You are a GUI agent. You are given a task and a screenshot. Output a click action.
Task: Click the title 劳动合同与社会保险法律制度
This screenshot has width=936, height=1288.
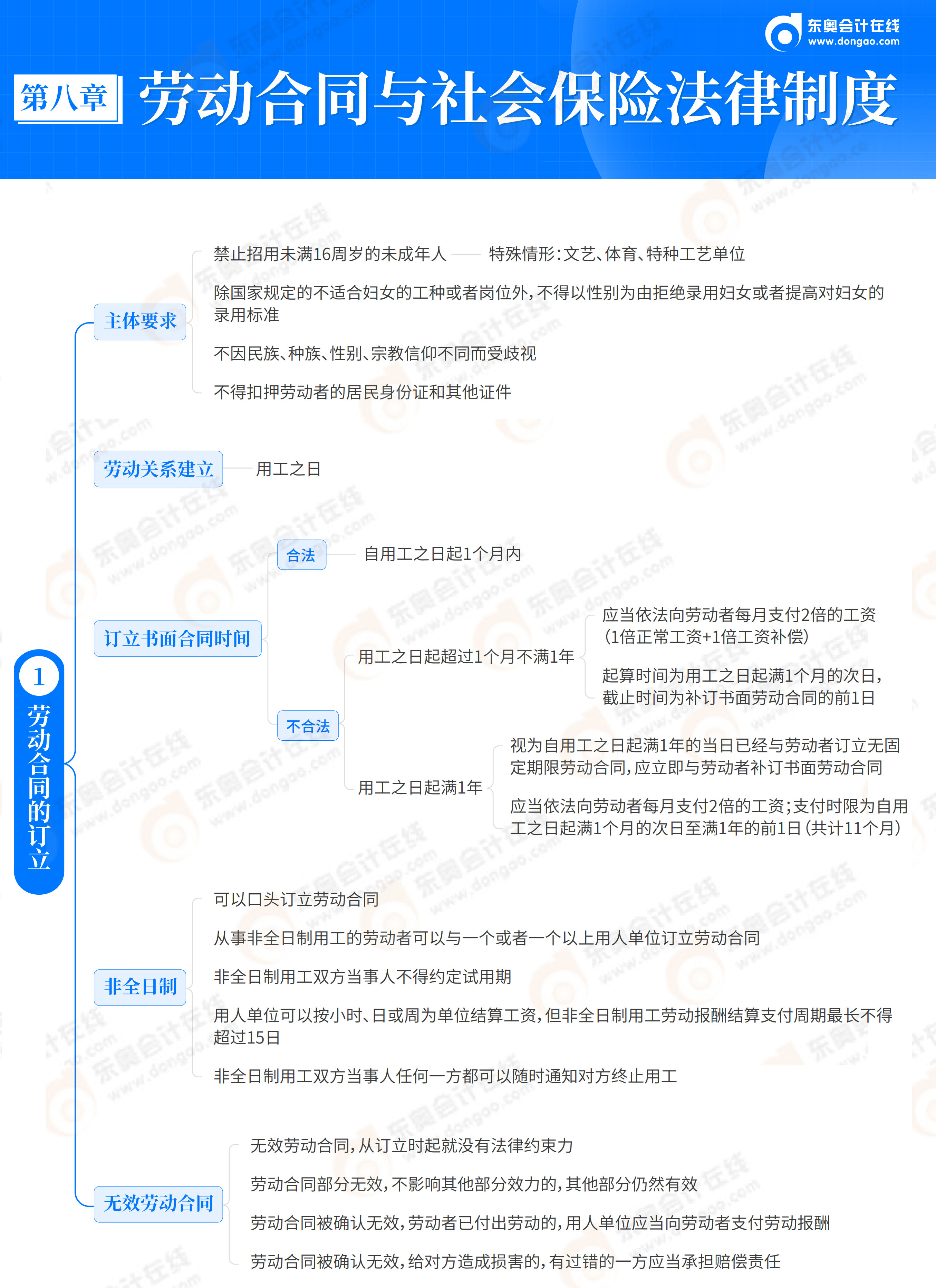click(x=518, y=98)
